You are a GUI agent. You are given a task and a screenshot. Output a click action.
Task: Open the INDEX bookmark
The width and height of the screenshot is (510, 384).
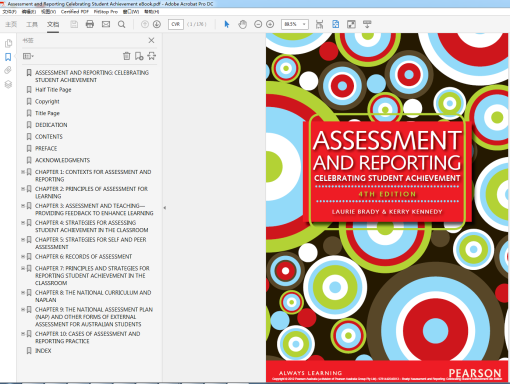click(43, 351)
